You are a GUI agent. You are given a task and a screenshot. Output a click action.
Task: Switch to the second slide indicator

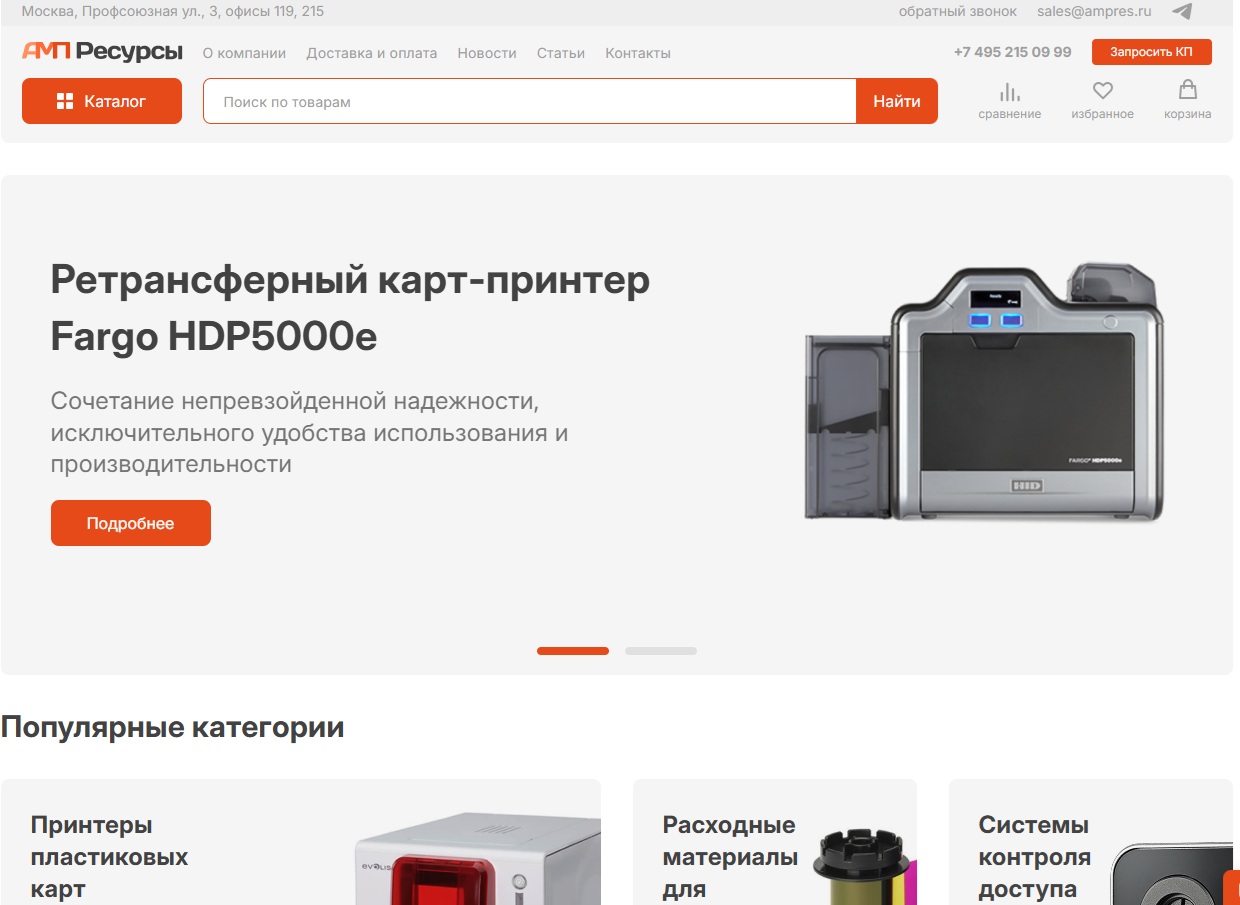660,651
